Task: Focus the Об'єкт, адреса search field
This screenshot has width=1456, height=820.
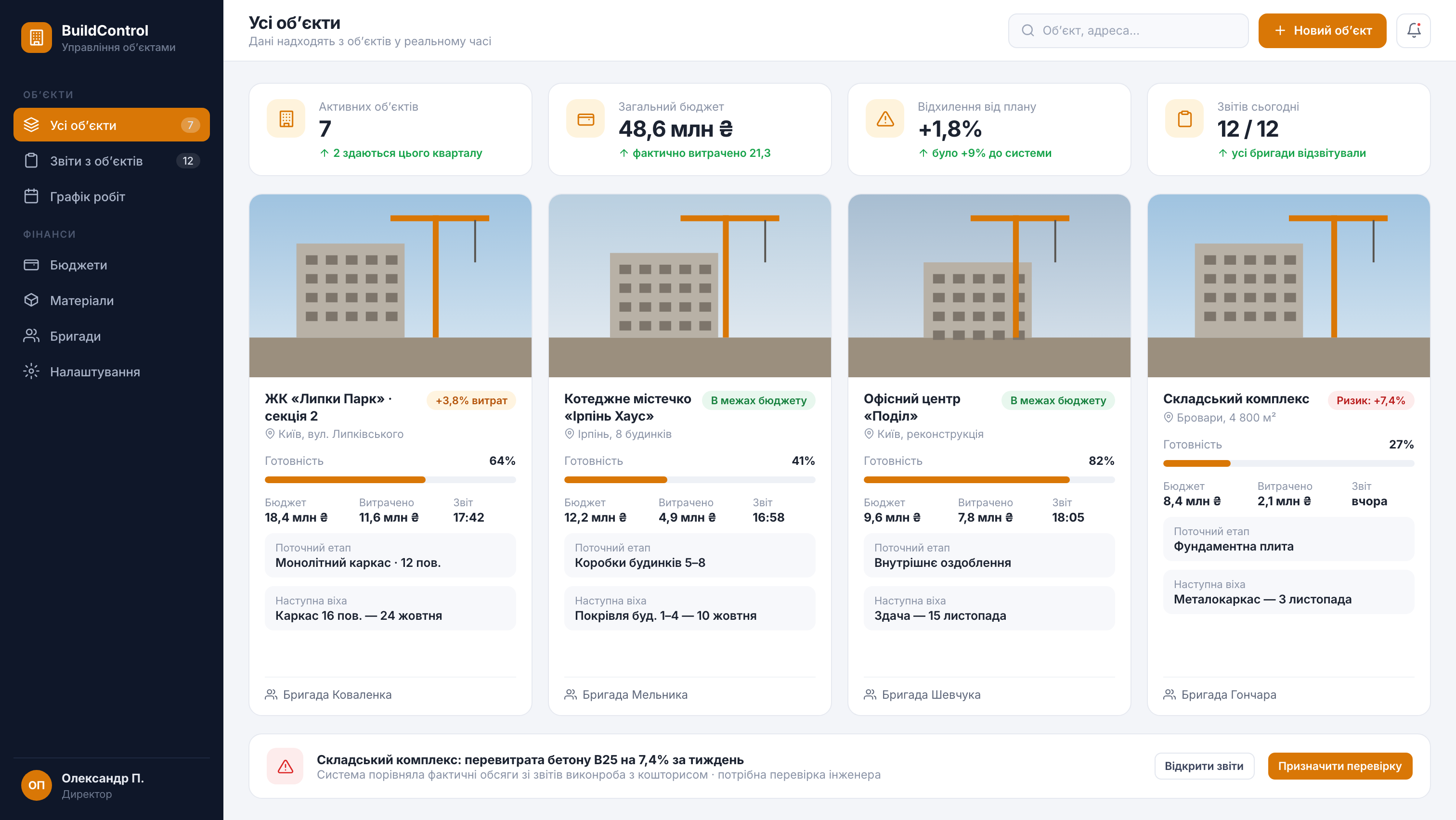Action: (1128, 30)
